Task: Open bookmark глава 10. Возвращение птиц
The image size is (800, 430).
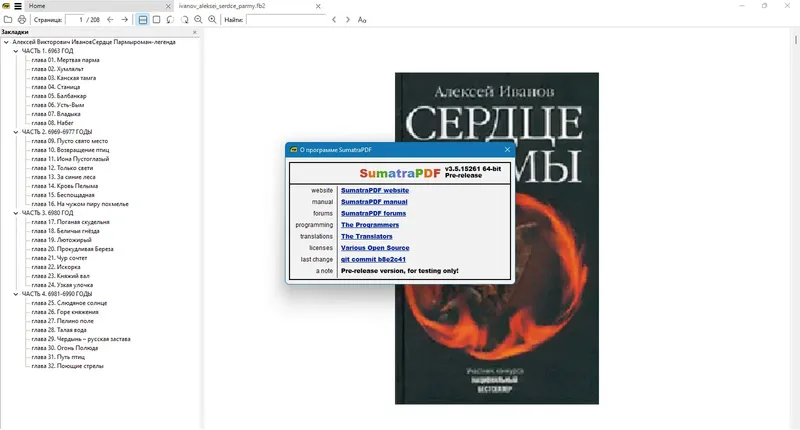Action: pyautogui.click(x=70, y=150)
